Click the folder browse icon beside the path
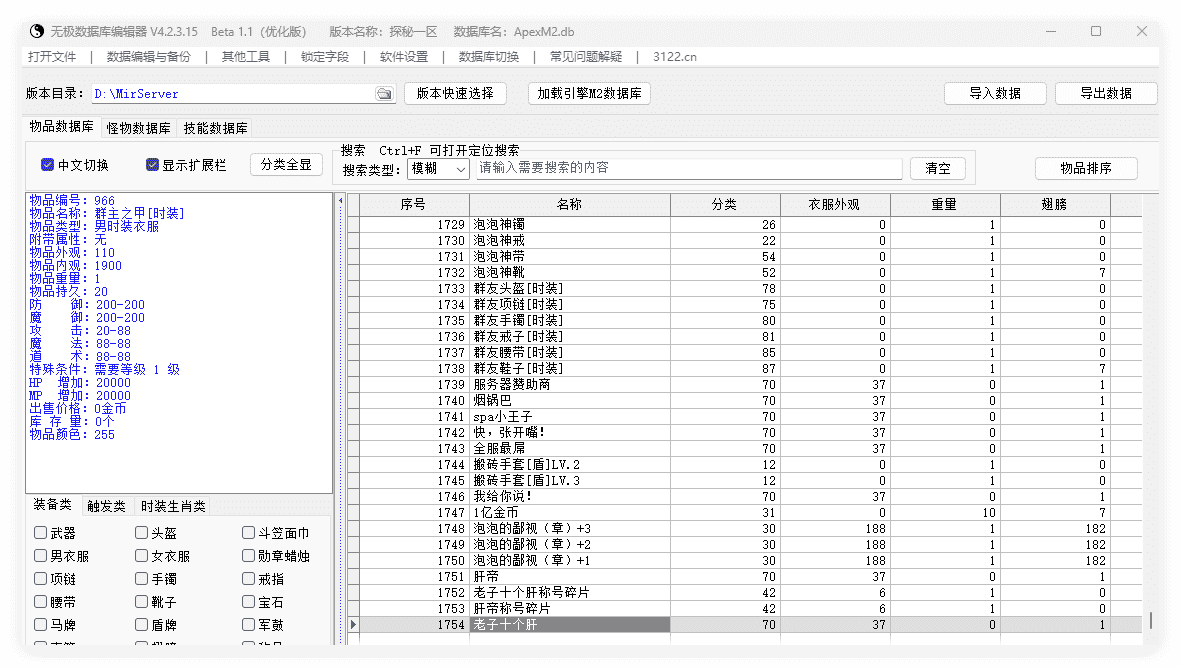The height and width of the screenshot is (667, 1181). click(384, 94)
